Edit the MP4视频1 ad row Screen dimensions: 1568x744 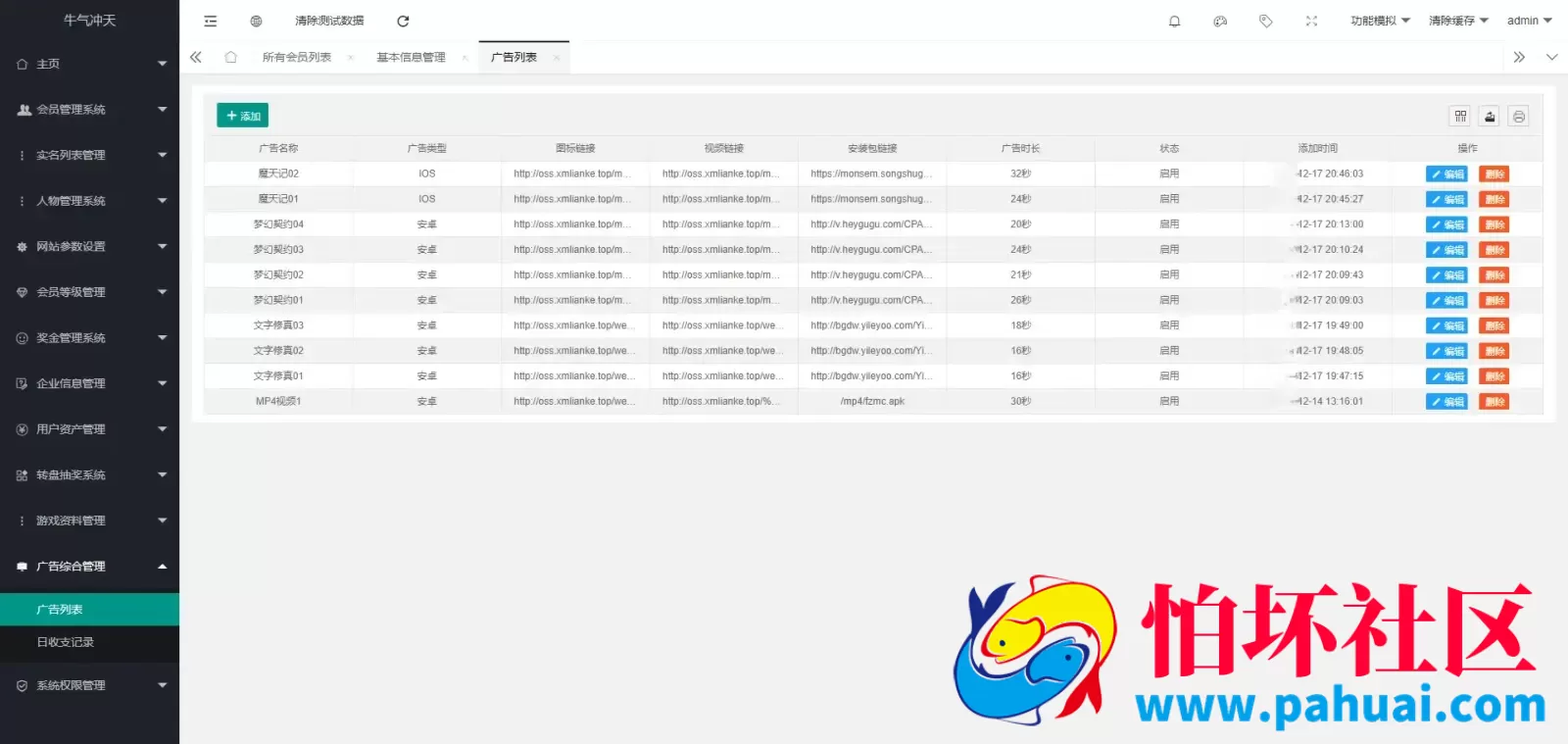1446,402
